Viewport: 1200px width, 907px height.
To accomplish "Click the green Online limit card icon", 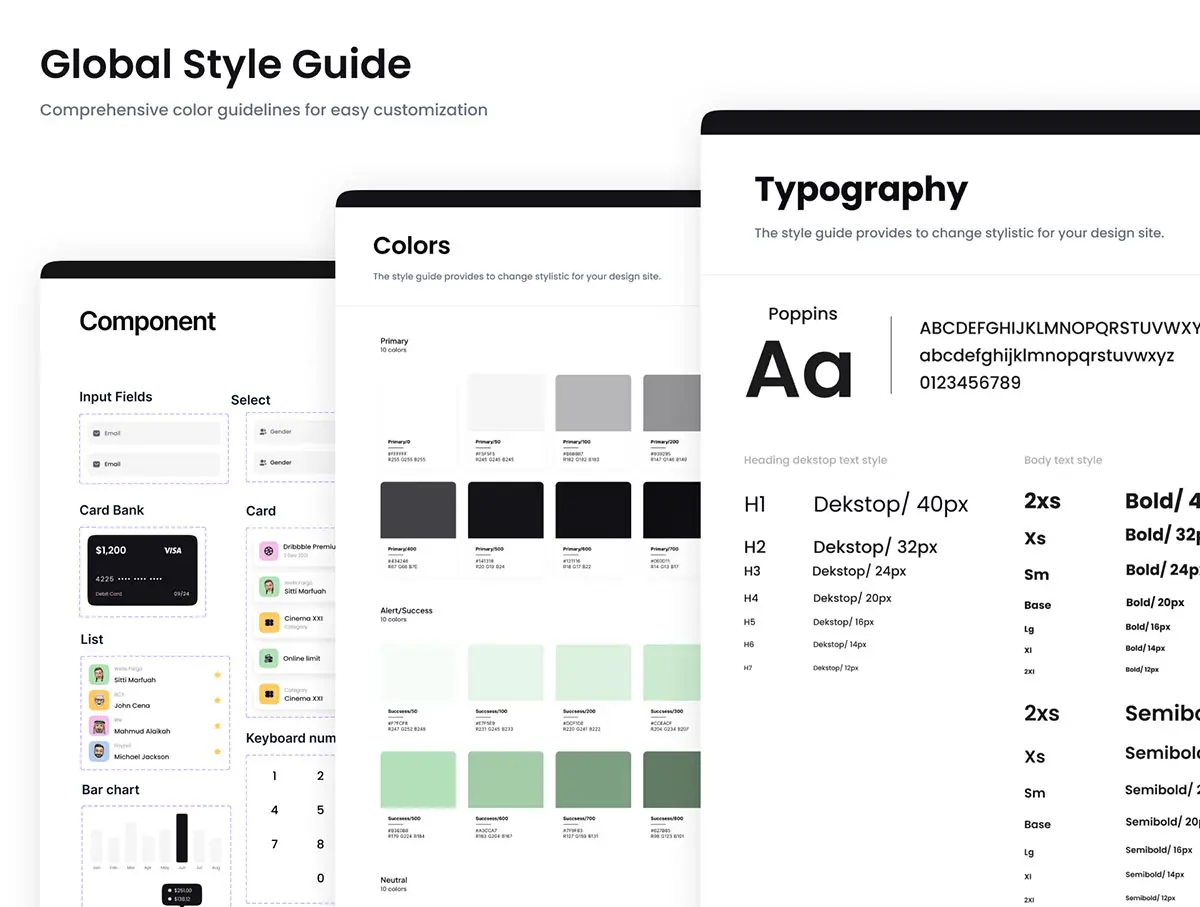I will pyautogui.click(x=268, y=658).
